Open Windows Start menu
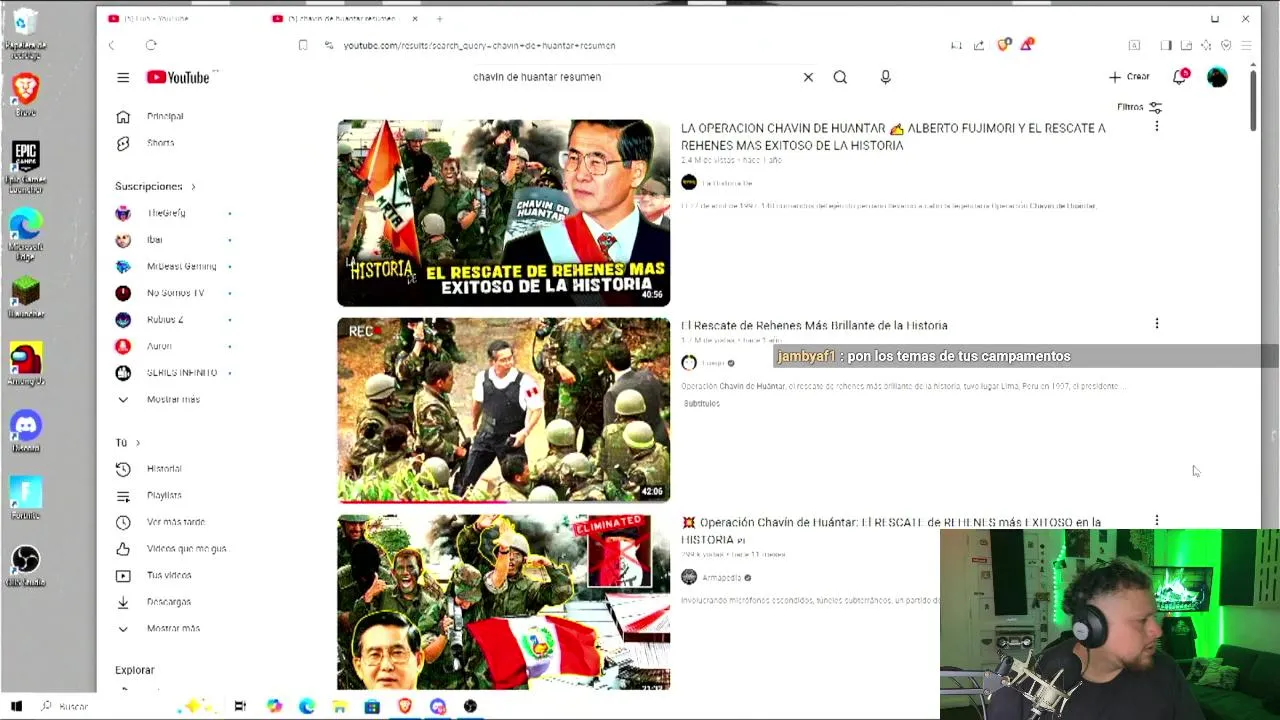Image resolution: width=1280 pixels, height=720 pixels. (16, 706)
